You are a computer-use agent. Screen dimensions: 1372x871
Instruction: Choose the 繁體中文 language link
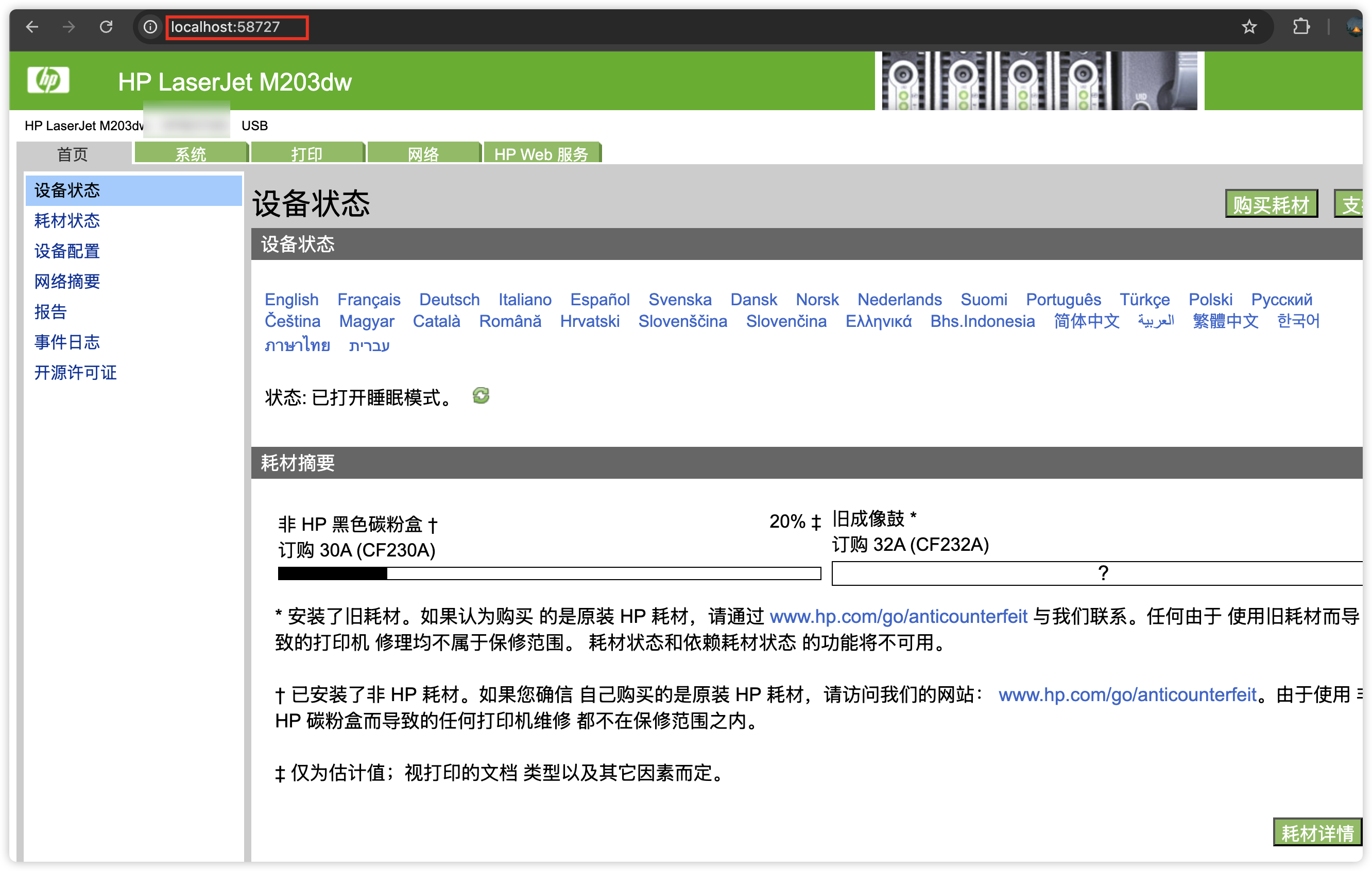pos(1225,321)
